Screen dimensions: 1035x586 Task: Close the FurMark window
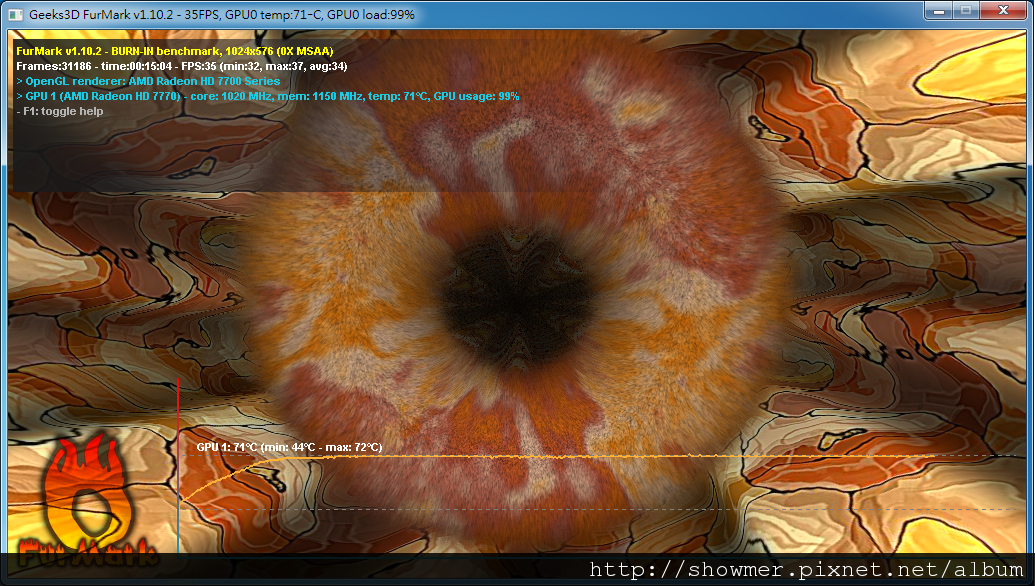pos(1003,11)
